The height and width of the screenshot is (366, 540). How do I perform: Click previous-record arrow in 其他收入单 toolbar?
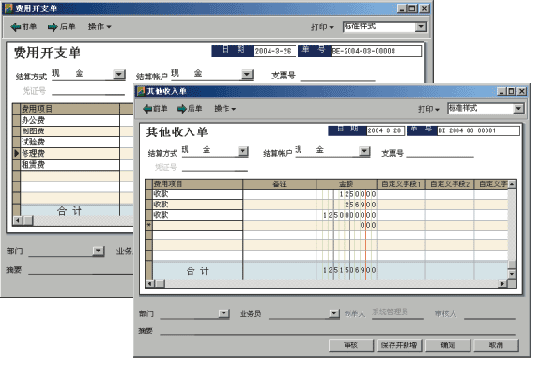pyautogui.click(x=148, y=109)
